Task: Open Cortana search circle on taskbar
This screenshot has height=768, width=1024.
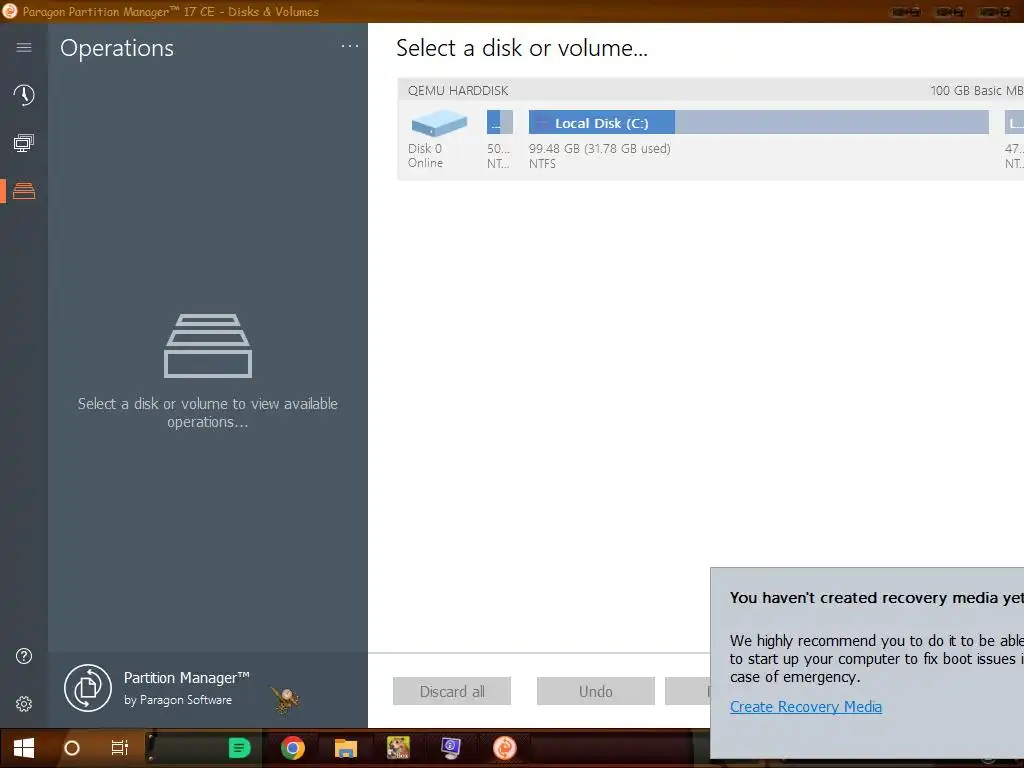Action: click(x=72, y=748)
